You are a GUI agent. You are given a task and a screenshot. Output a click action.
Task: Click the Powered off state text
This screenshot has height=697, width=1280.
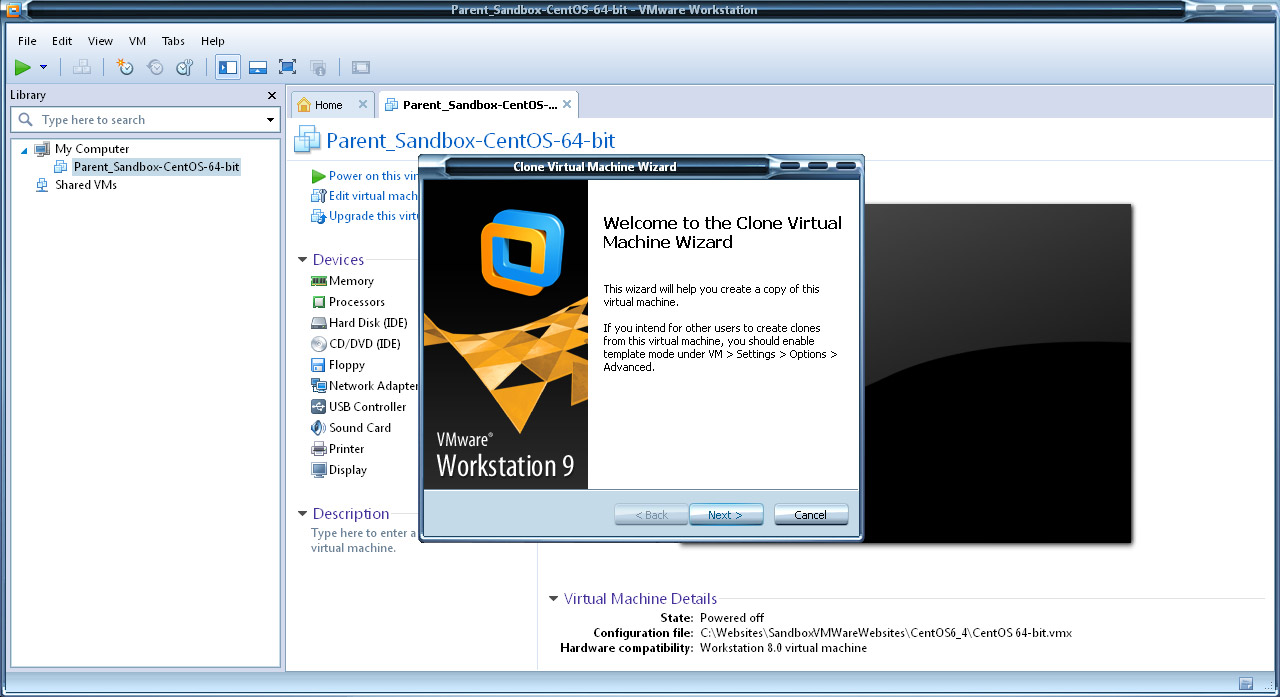coord(732,618)
